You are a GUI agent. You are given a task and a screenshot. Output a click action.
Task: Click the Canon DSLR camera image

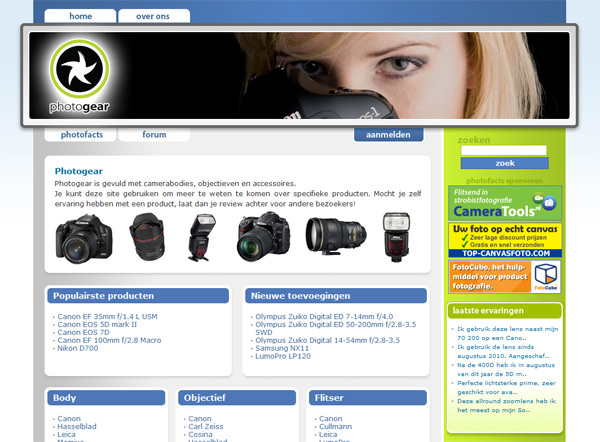pos(84,238)
